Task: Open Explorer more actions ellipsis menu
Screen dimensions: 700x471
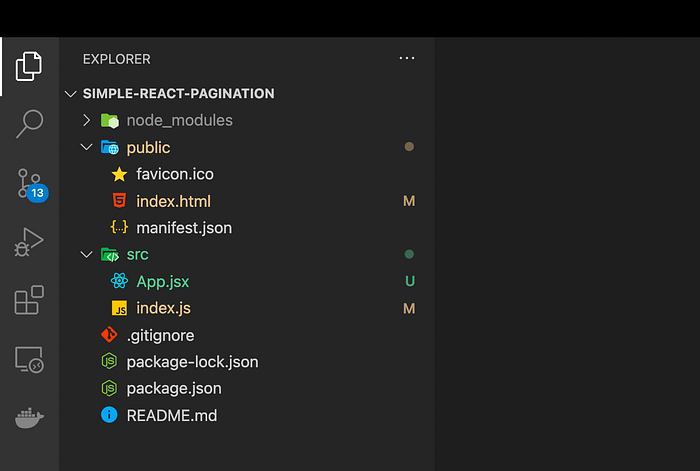Action: coord(407,58)
